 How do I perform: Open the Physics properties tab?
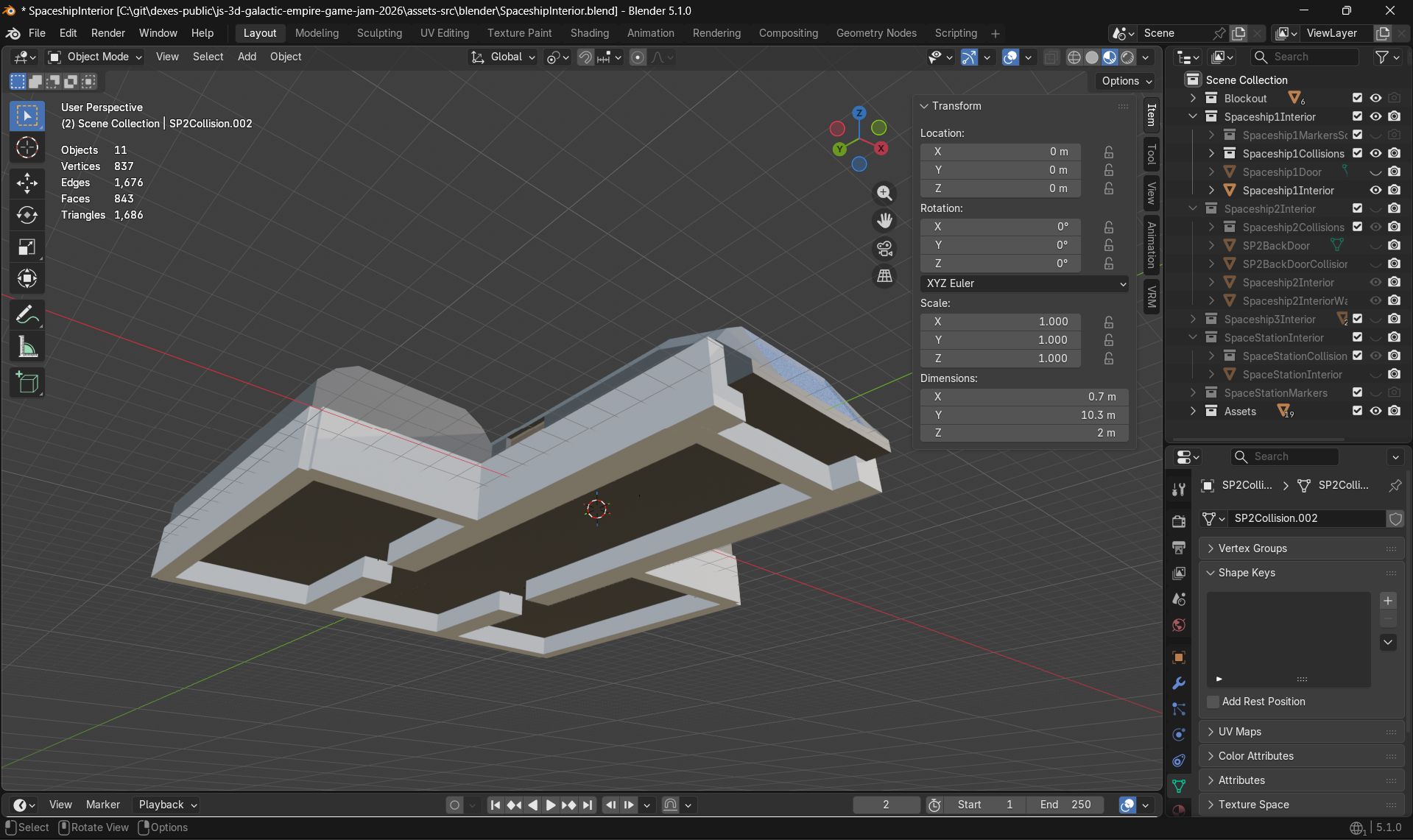click(1178, 734)
